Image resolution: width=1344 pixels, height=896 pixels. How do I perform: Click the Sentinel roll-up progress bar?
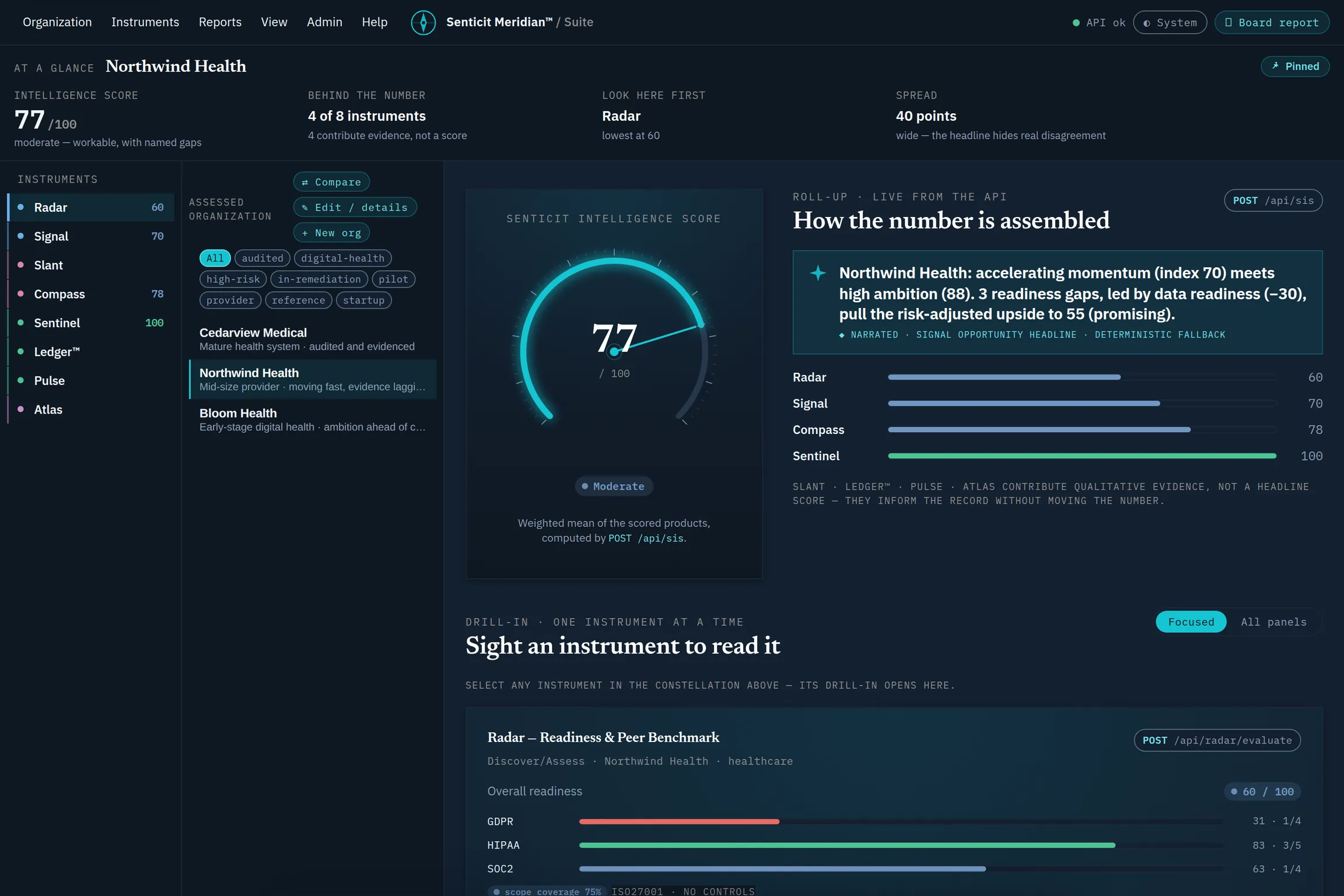click(1082, 456)
